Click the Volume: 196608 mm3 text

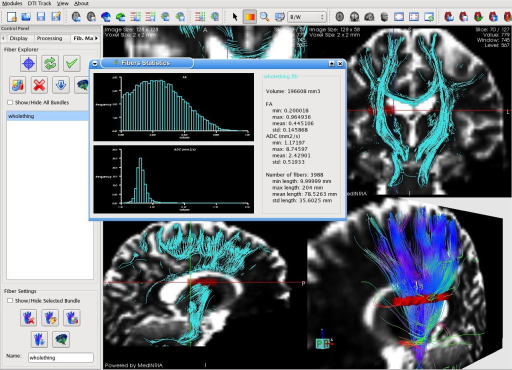293,91
